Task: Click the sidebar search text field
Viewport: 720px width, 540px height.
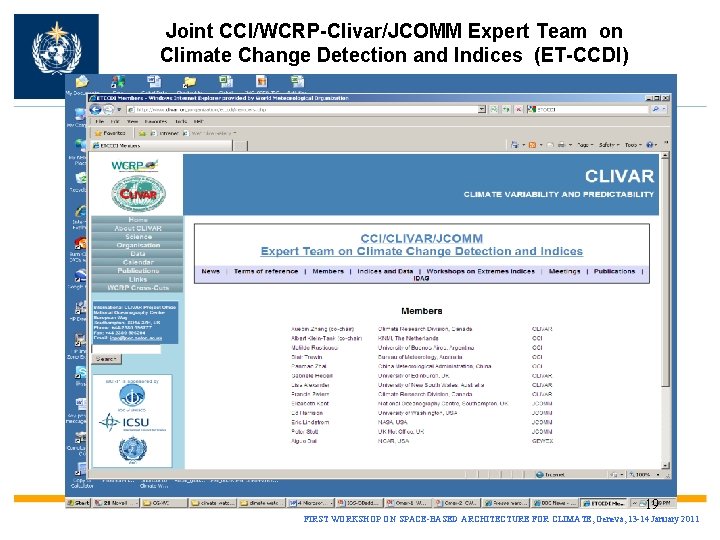Action: [x=127, y=349]
